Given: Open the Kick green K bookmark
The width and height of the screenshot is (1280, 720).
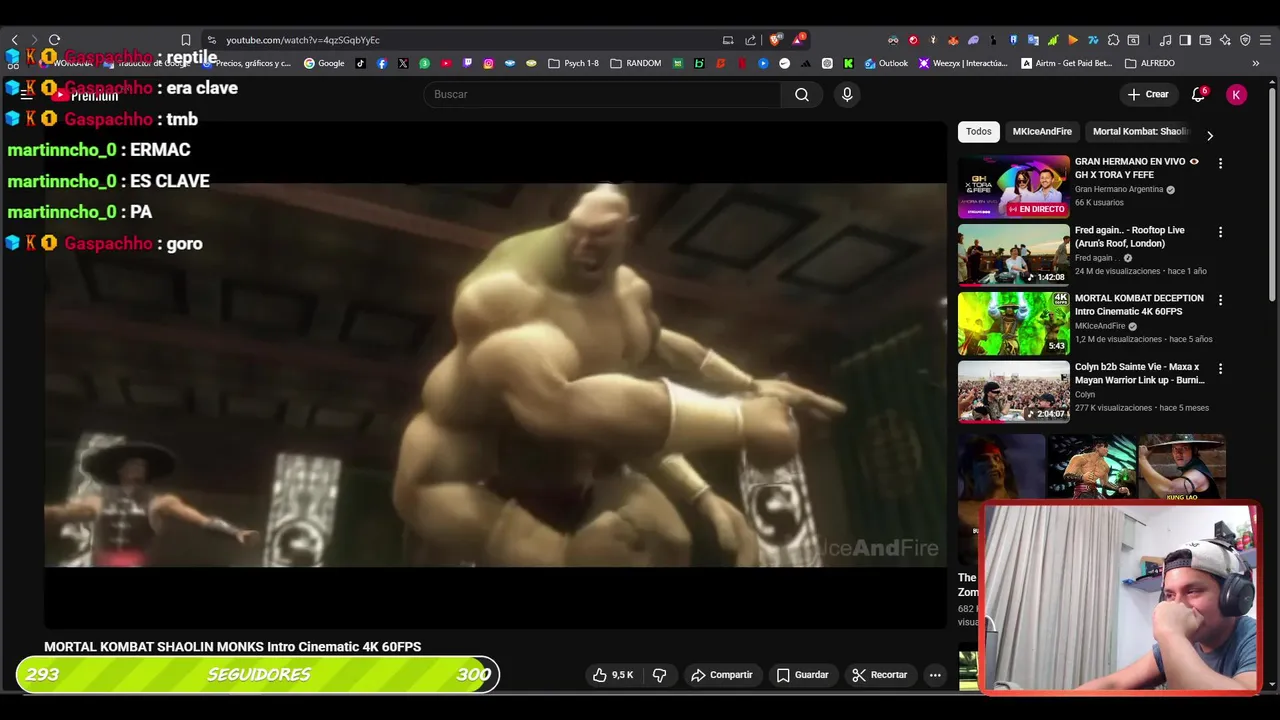Looking at the screenshot, I should [848, 63].
